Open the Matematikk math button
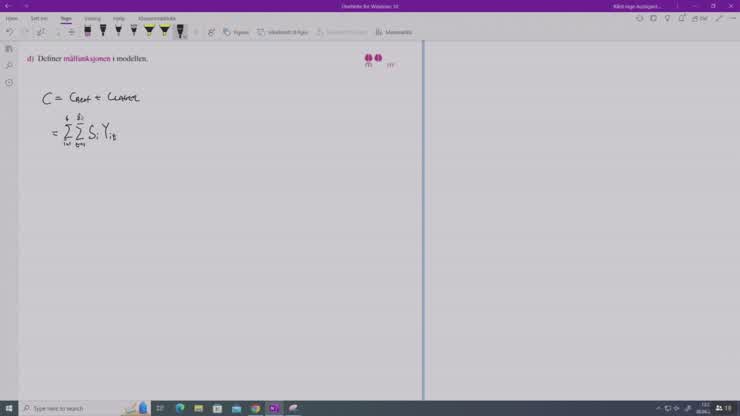740x416 pixels. [x=393, y=32]
